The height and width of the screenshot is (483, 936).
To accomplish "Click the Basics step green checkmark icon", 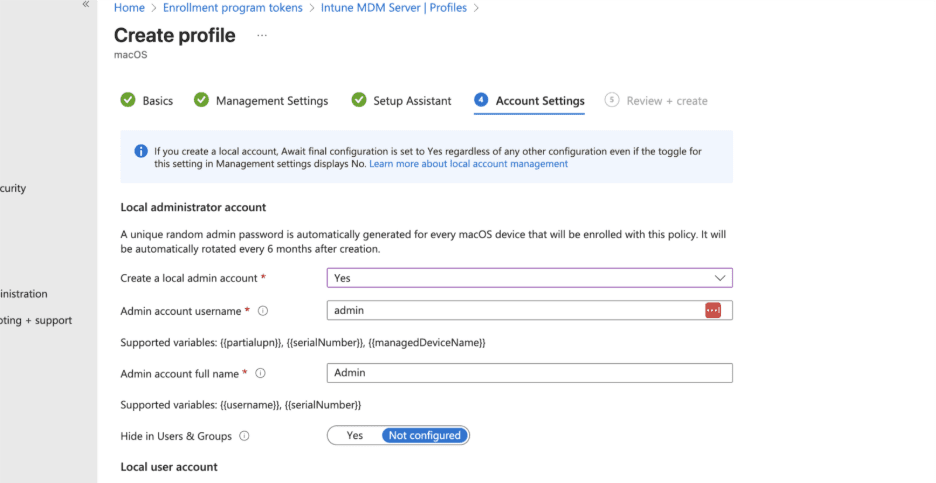I will (128, 100).
